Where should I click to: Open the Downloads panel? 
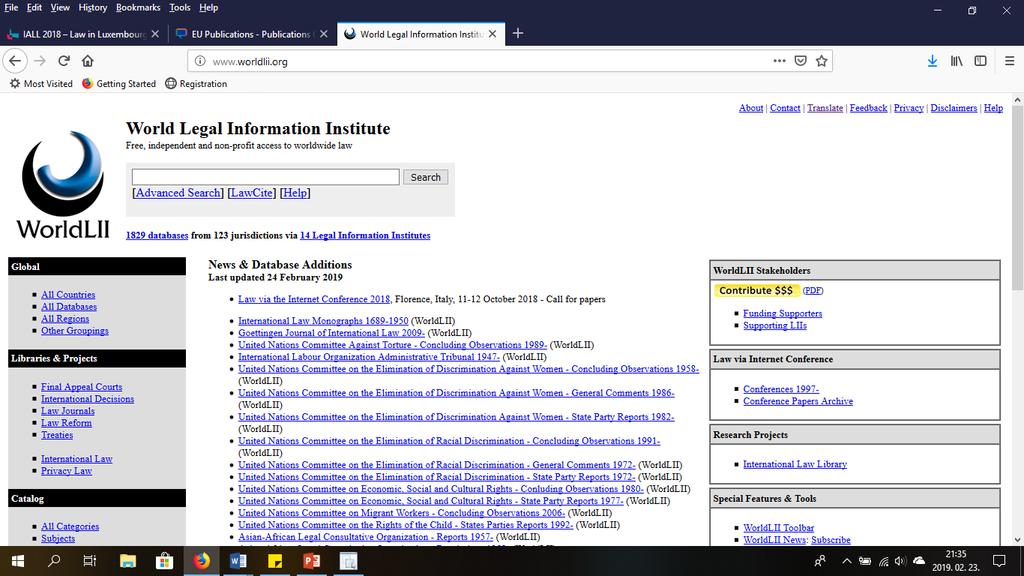coord(932,61)
